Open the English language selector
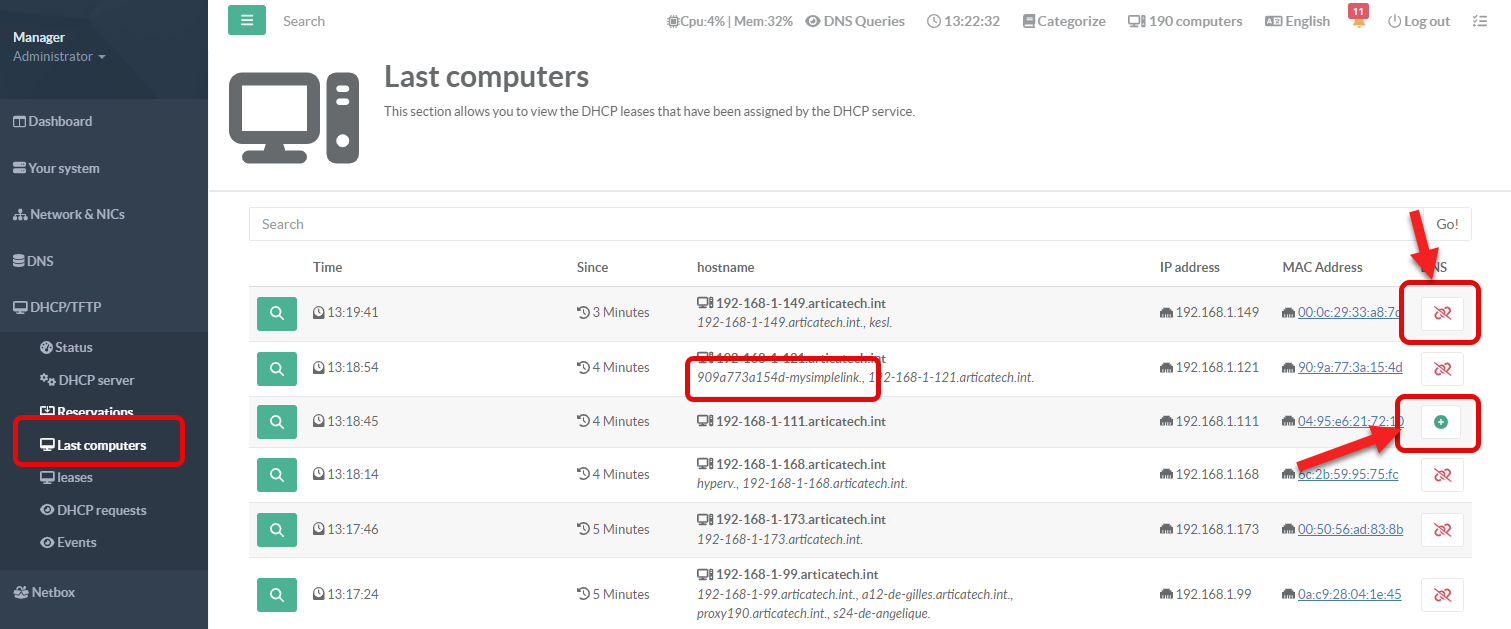 coord(1298,21)
